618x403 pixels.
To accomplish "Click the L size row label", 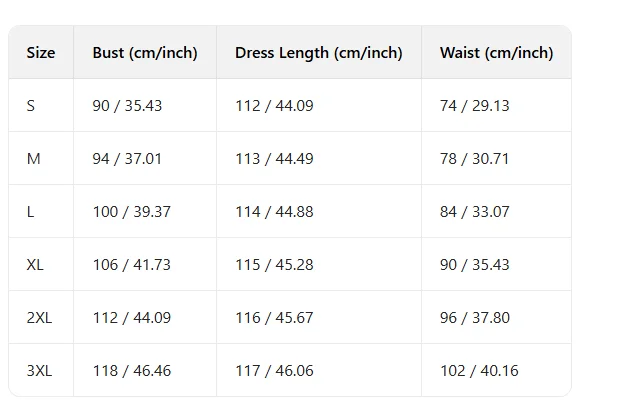I will pyautogui.click(x=30, y=212).
